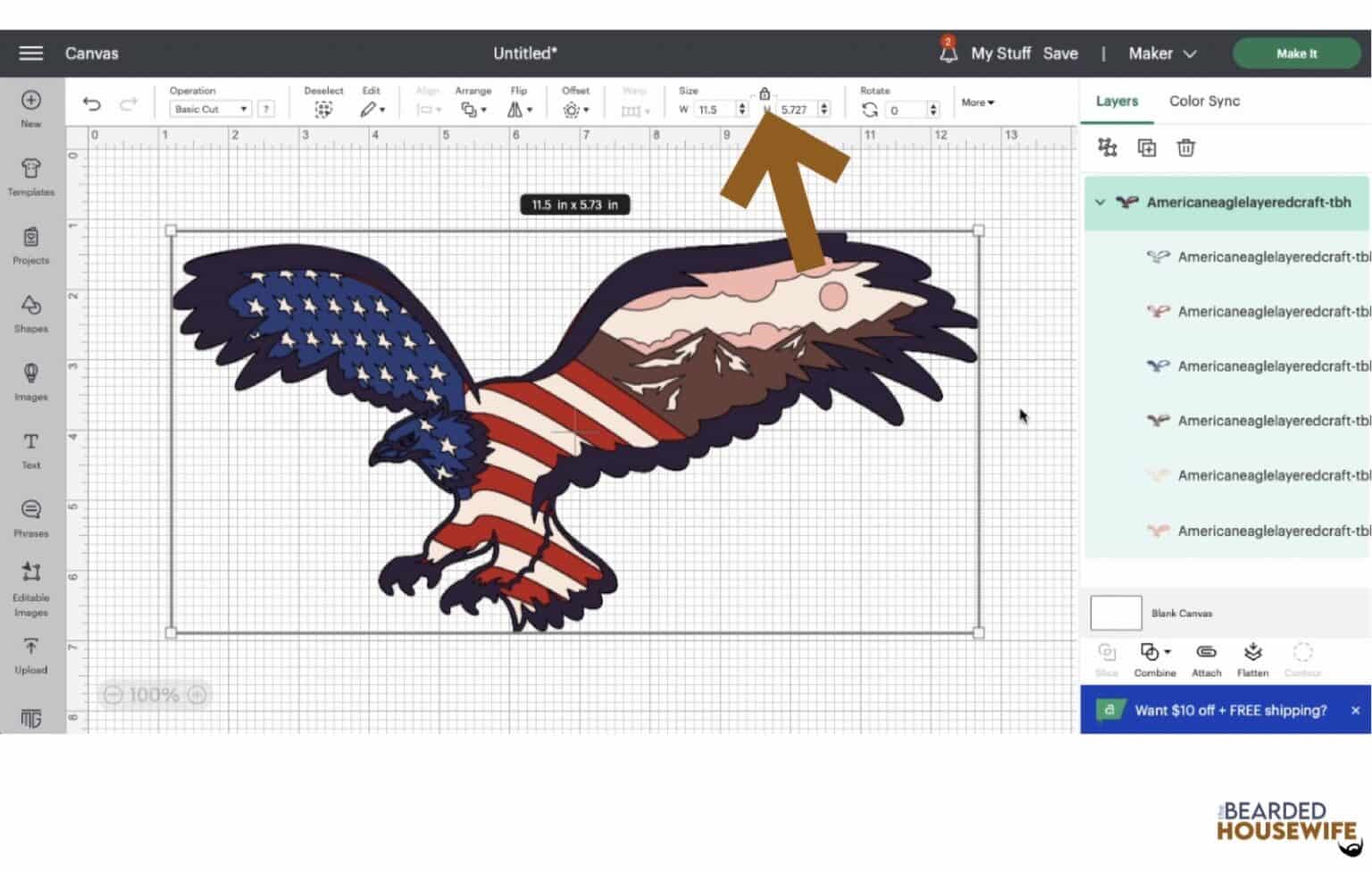The width and height of the screenshot is (1372, 872).
Task: Click the Templates icon
Action: tap(31, 179)
